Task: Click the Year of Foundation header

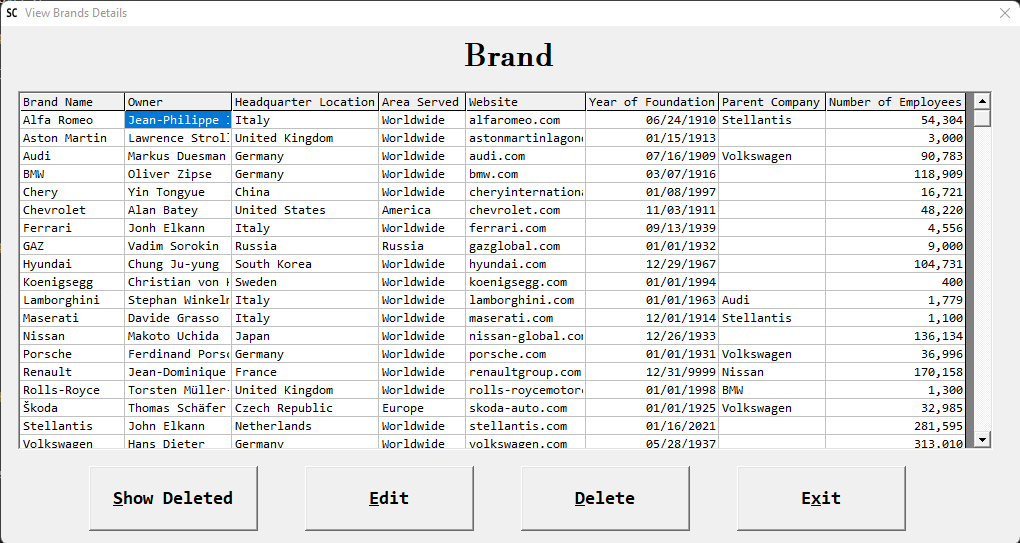Action: point(652,102)
